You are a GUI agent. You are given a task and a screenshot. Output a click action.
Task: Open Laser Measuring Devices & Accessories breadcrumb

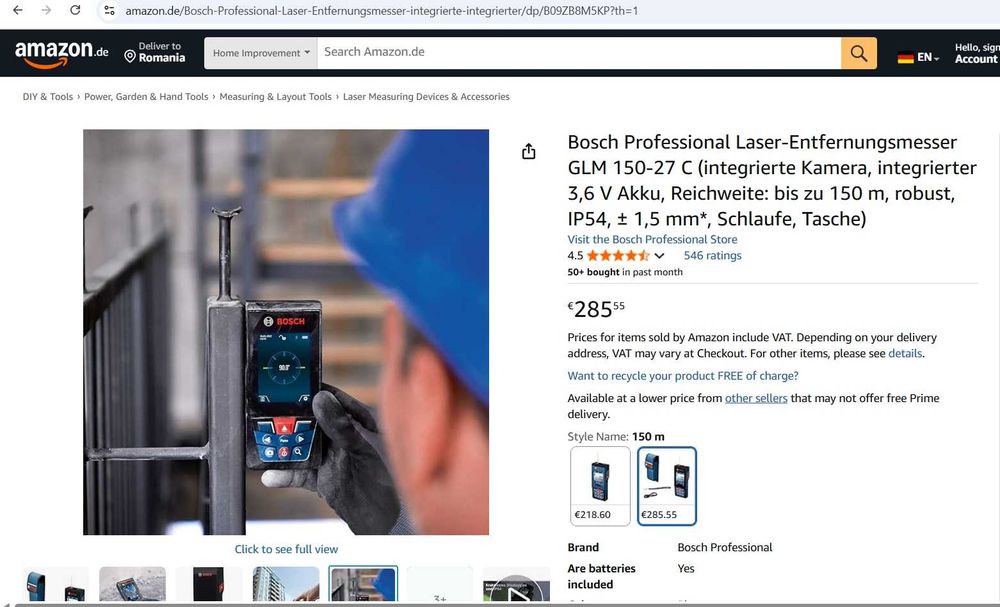(426, 97)
